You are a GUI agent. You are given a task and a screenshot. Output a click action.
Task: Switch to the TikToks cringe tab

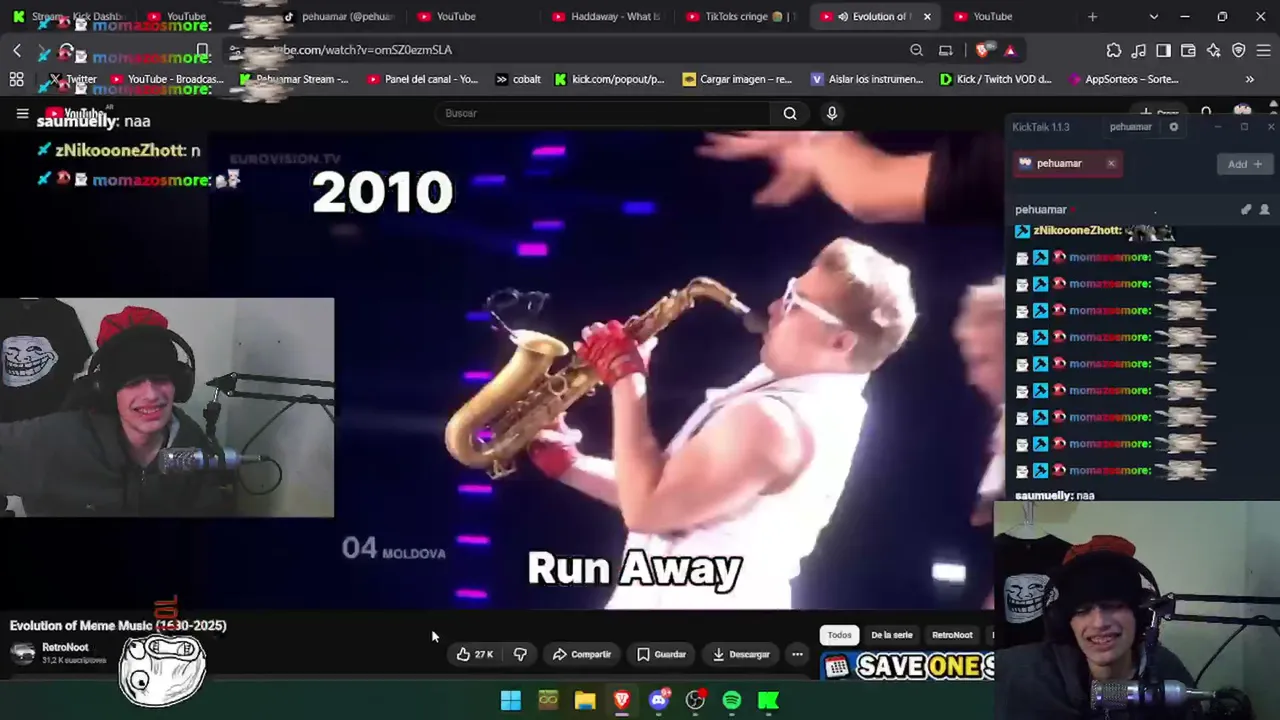coord(743,16)
